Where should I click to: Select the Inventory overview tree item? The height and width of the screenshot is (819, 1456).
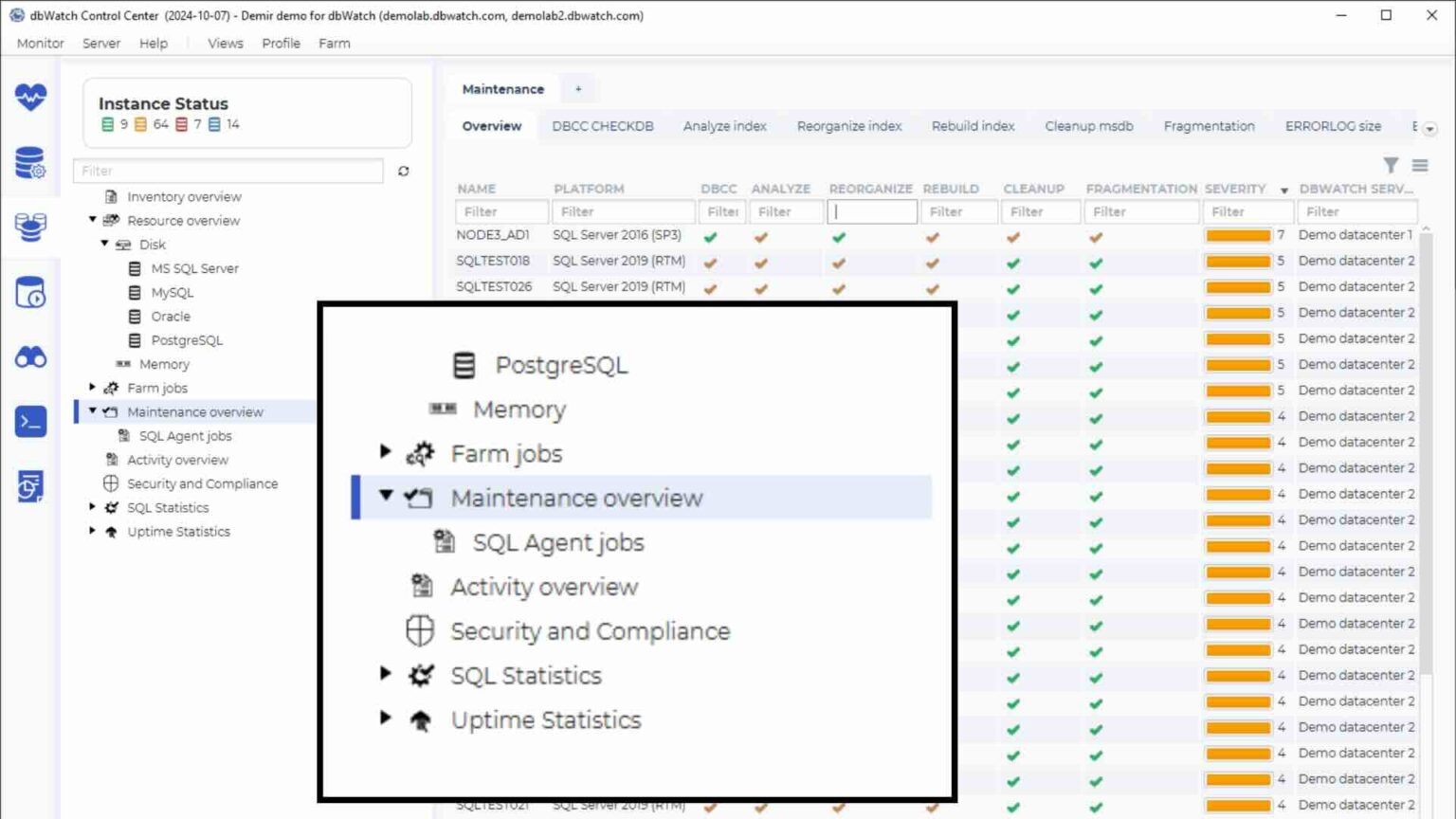pos(184,196)
